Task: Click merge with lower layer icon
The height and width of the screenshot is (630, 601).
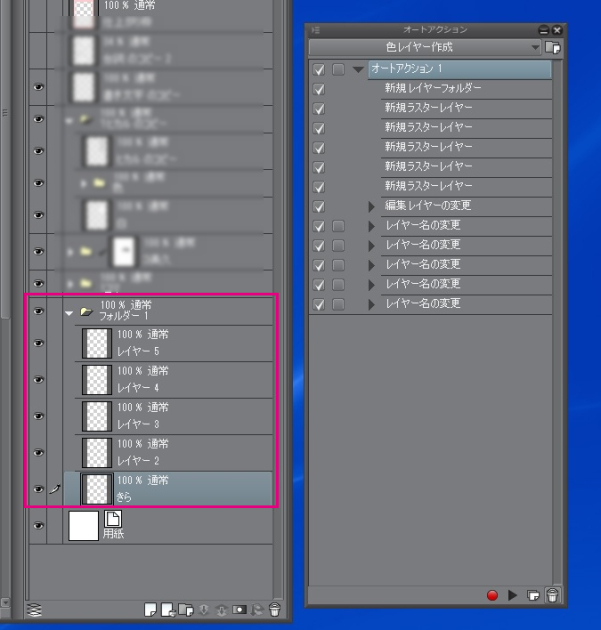Action: coord(221,610)
